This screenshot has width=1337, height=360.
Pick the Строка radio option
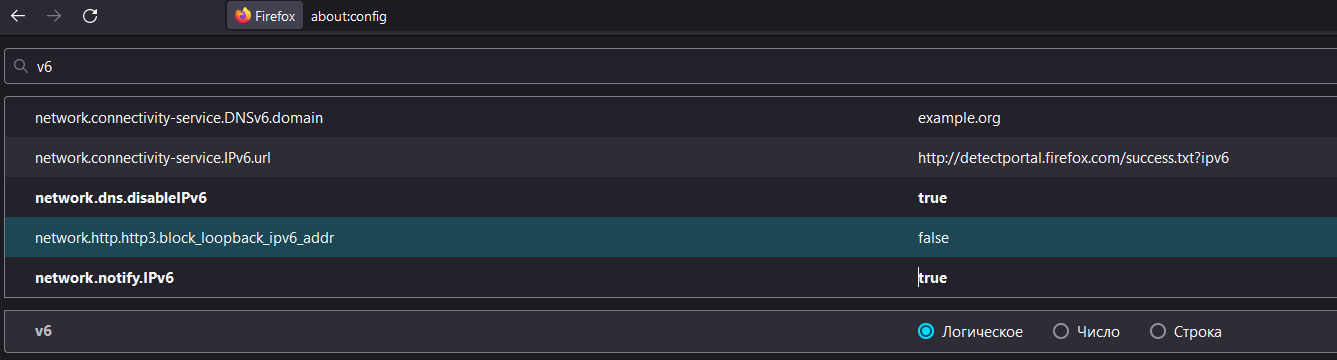pos(1158,331)
